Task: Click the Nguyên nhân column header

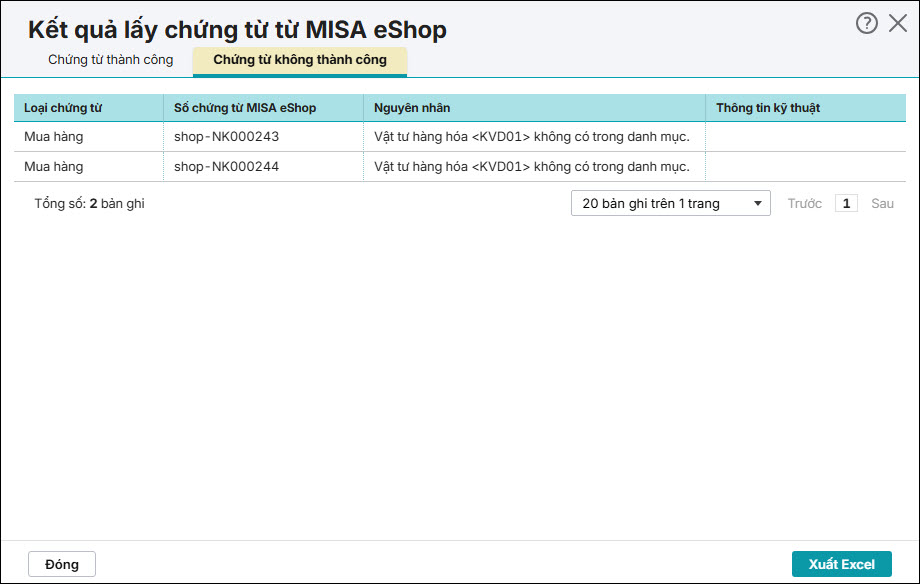Action: (x=412, y=108)
